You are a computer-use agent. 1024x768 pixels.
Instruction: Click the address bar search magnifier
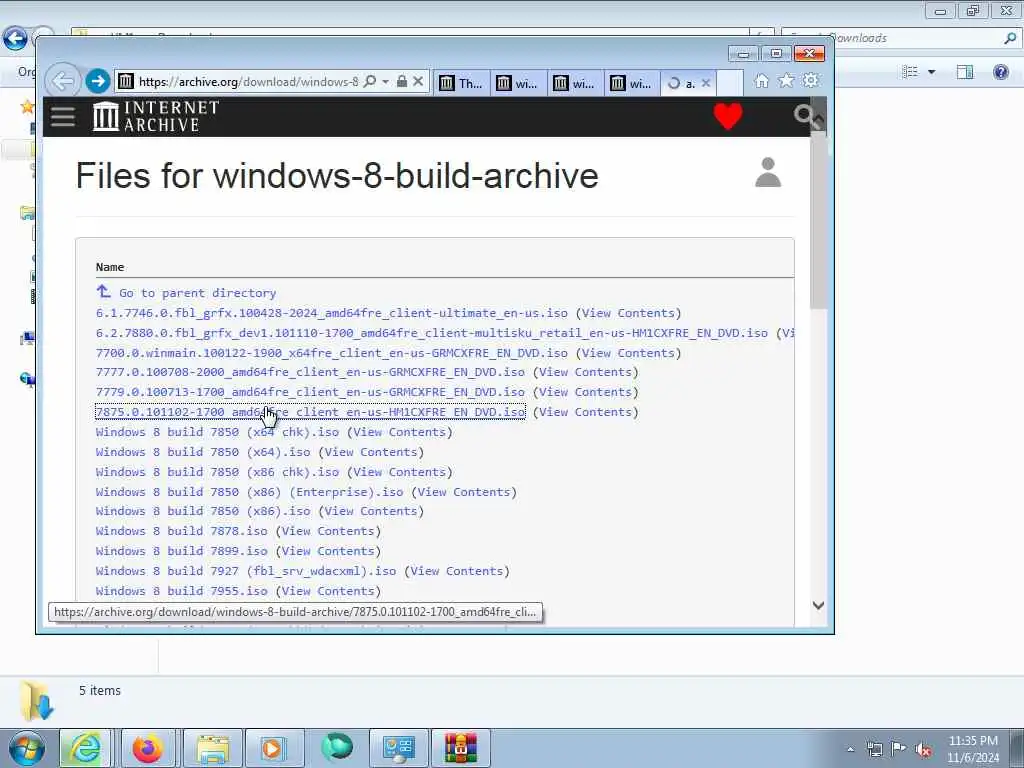point(370,82)
